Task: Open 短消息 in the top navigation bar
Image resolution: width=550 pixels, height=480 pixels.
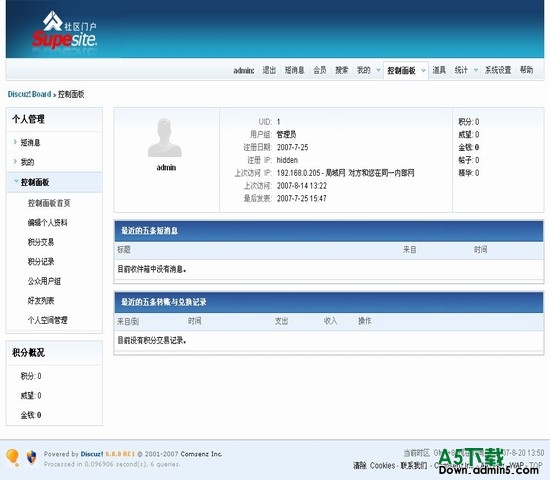Action: point(294,70)
